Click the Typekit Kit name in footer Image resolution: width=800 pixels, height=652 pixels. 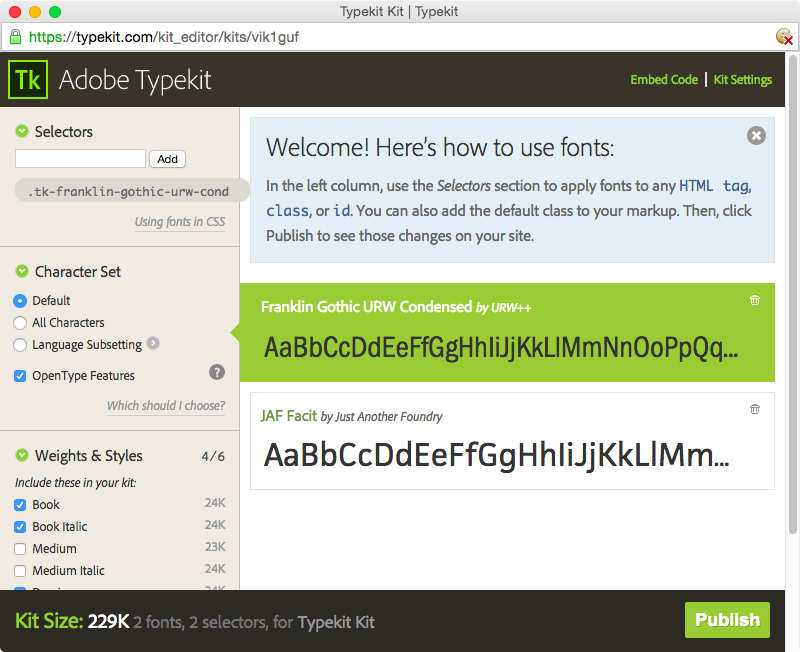(336, 622)
